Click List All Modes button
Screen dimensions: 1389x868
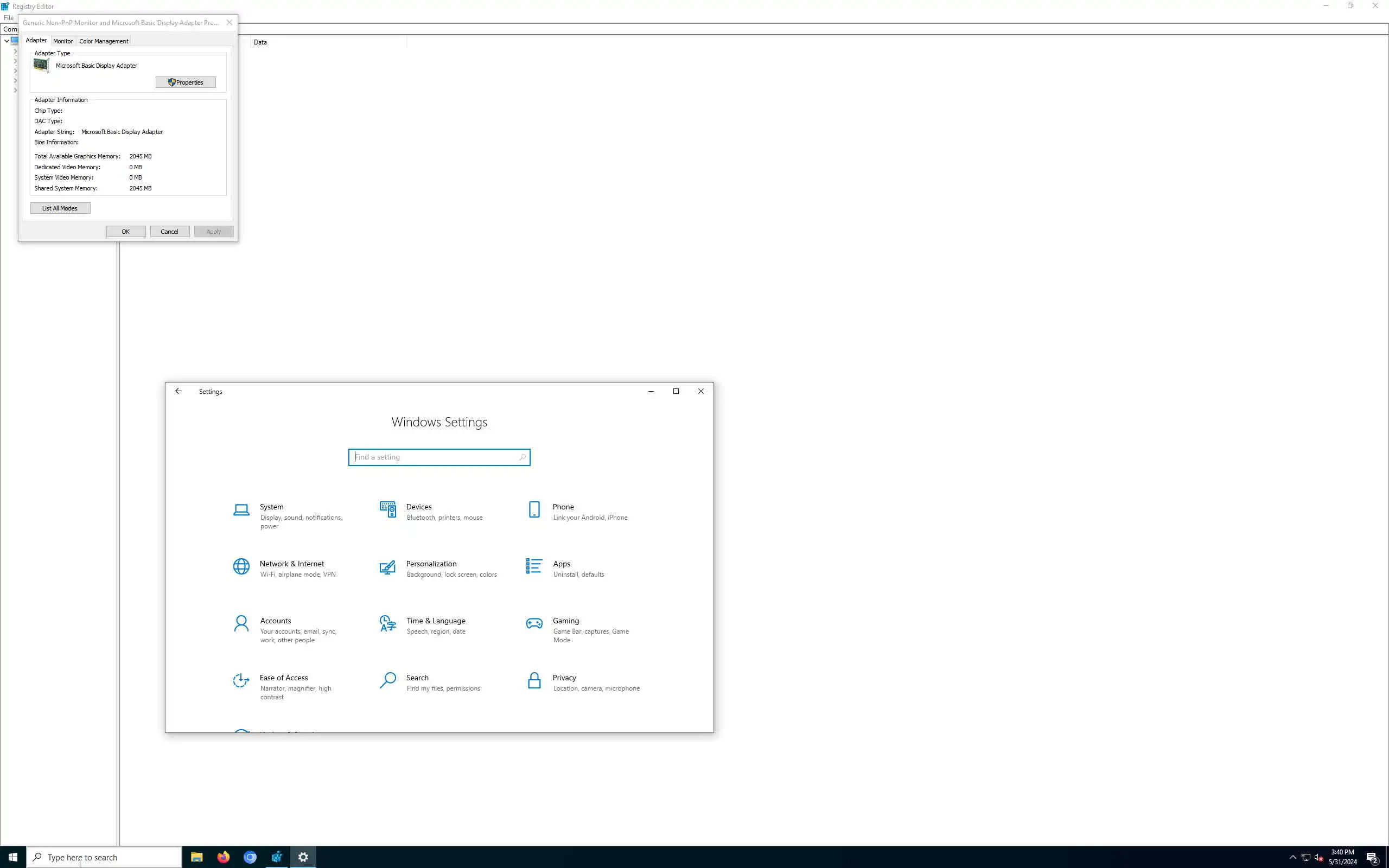(x=60, y=208)
